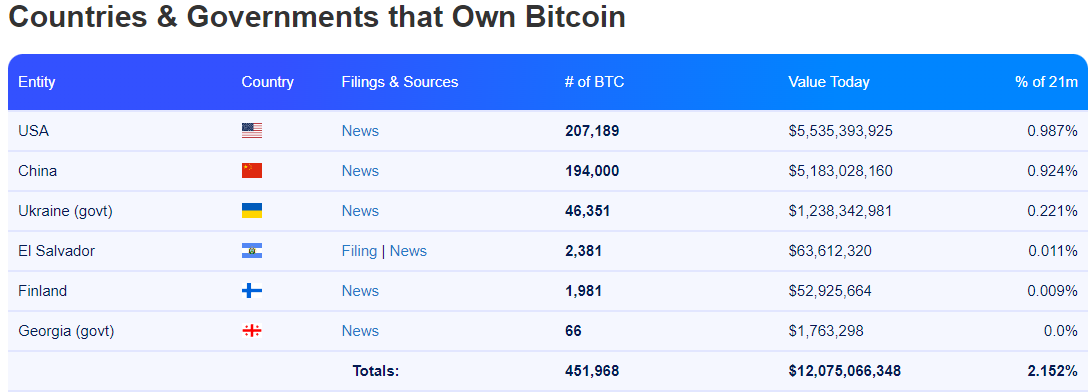1091x392 pixels.
Task: Click the Georgia flag icon
Action: pyautogui.click(x=252, y=331)
